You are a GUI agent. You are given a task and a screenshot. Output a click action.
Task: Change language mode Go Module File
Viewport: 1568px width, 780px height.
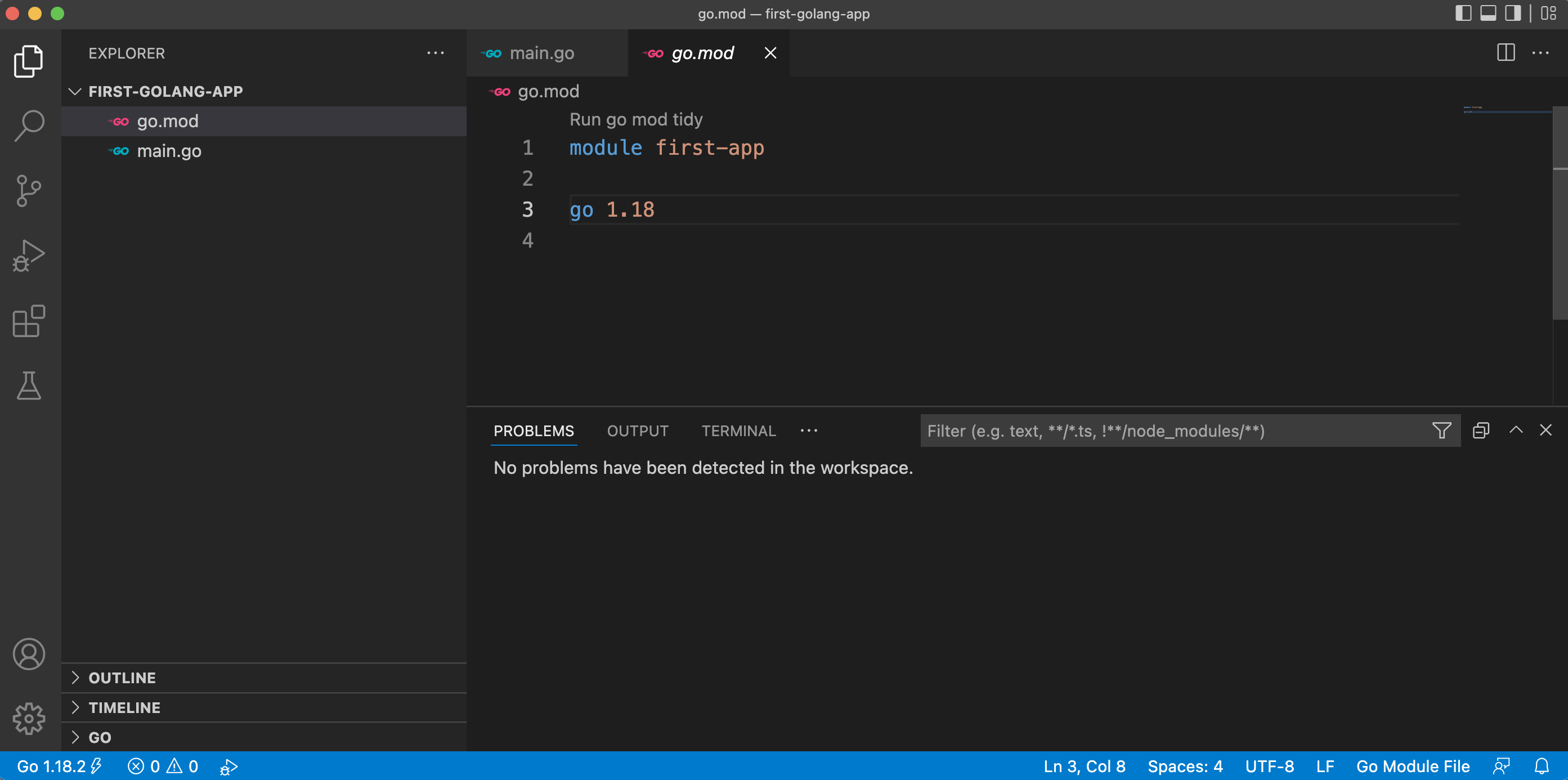click(1412, 766)
